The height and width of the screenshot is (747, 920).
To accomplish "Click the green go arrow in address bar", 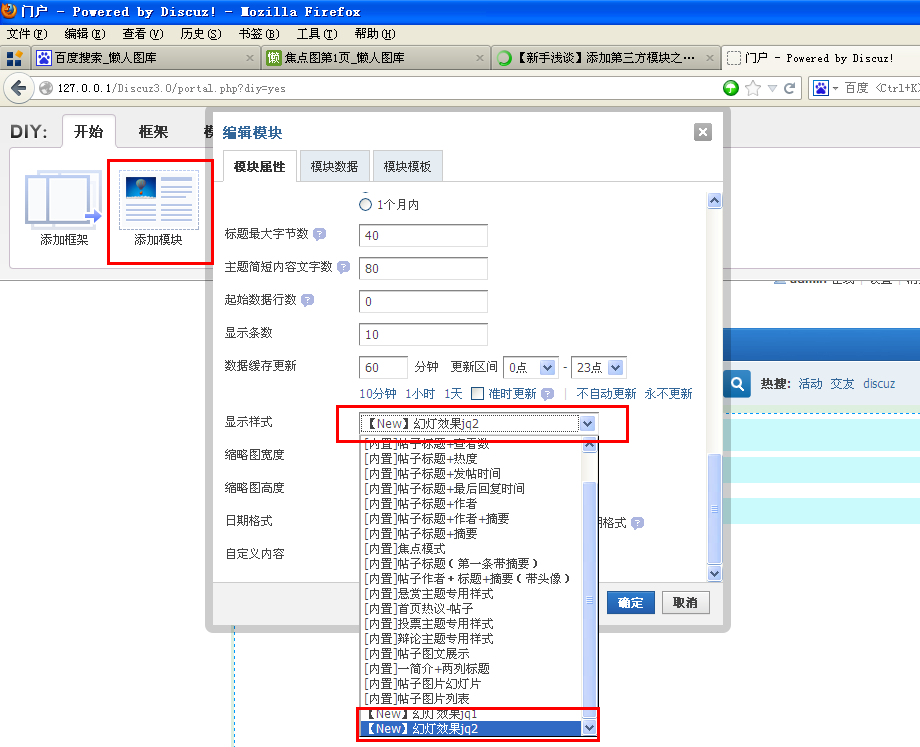I will click(730, 88).
